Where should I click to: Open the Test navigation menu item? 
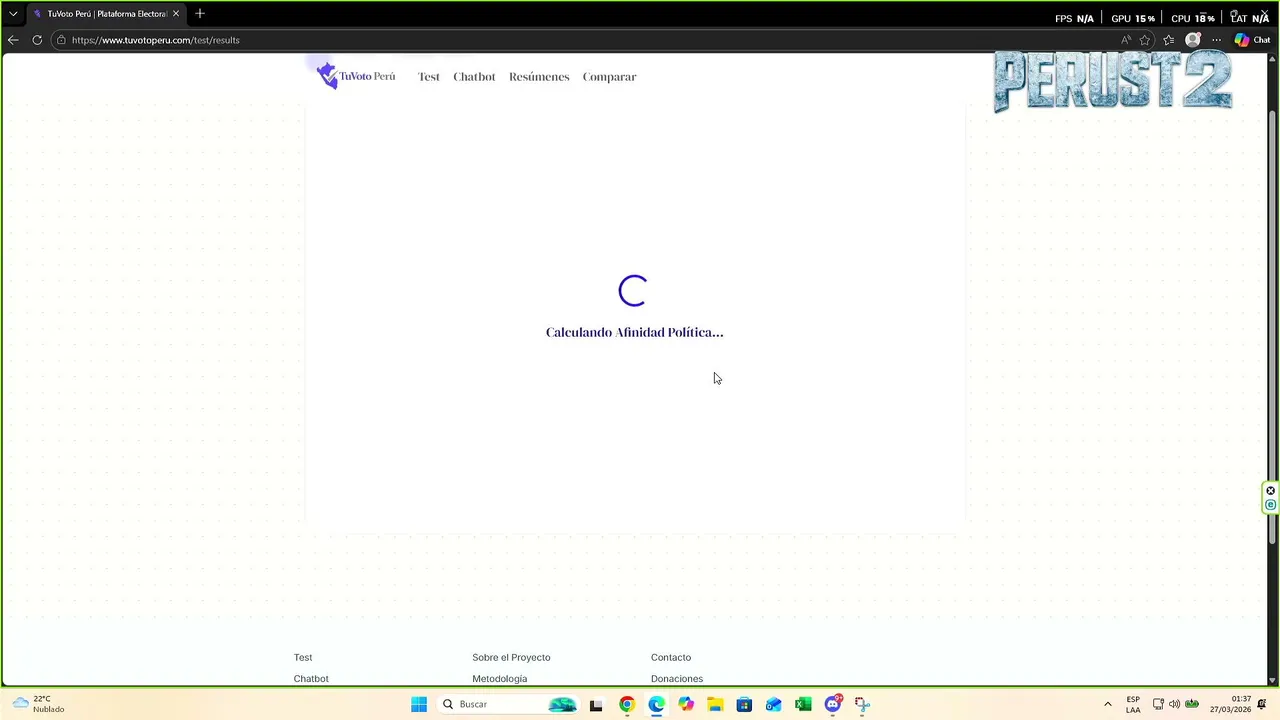pyautogui.click(x=429, y=77)
